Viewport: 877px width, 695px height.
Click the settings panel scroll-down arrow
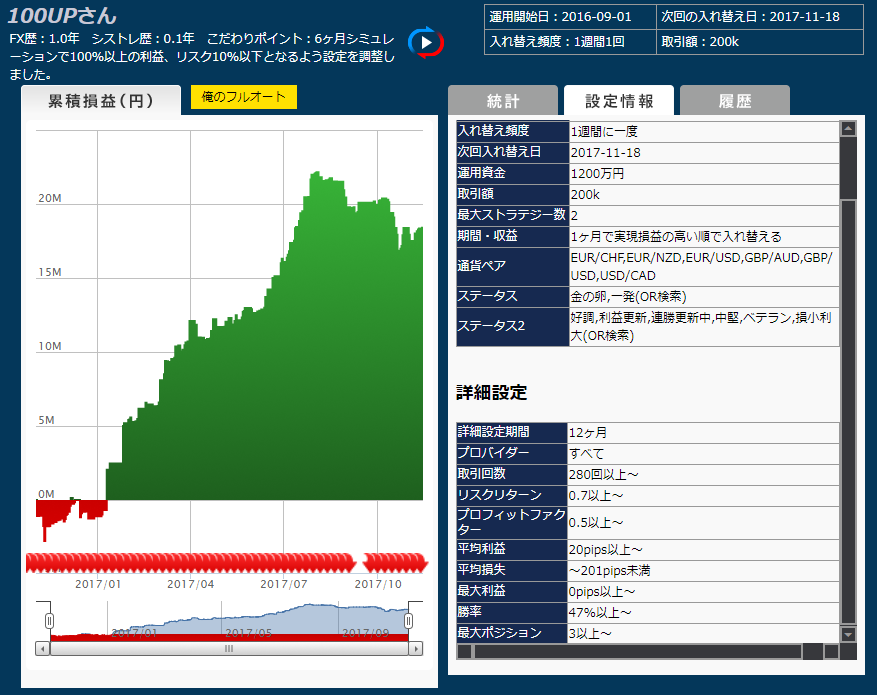pyautogui.click(x=848, y=634)
